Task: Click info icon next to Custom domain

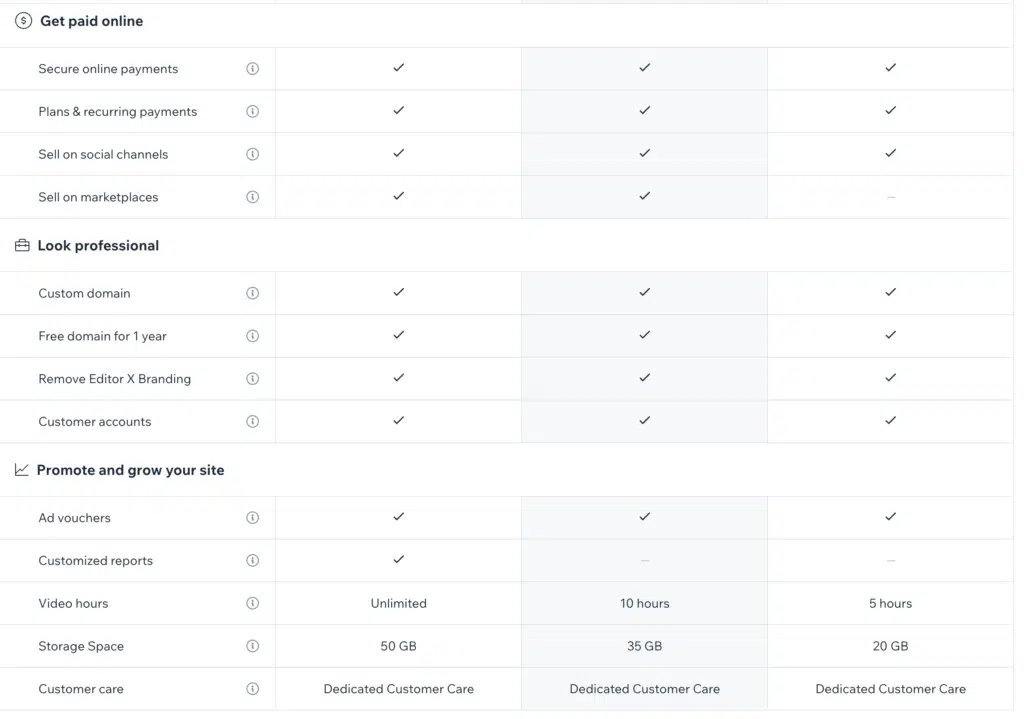Action: tap(252, 293)
